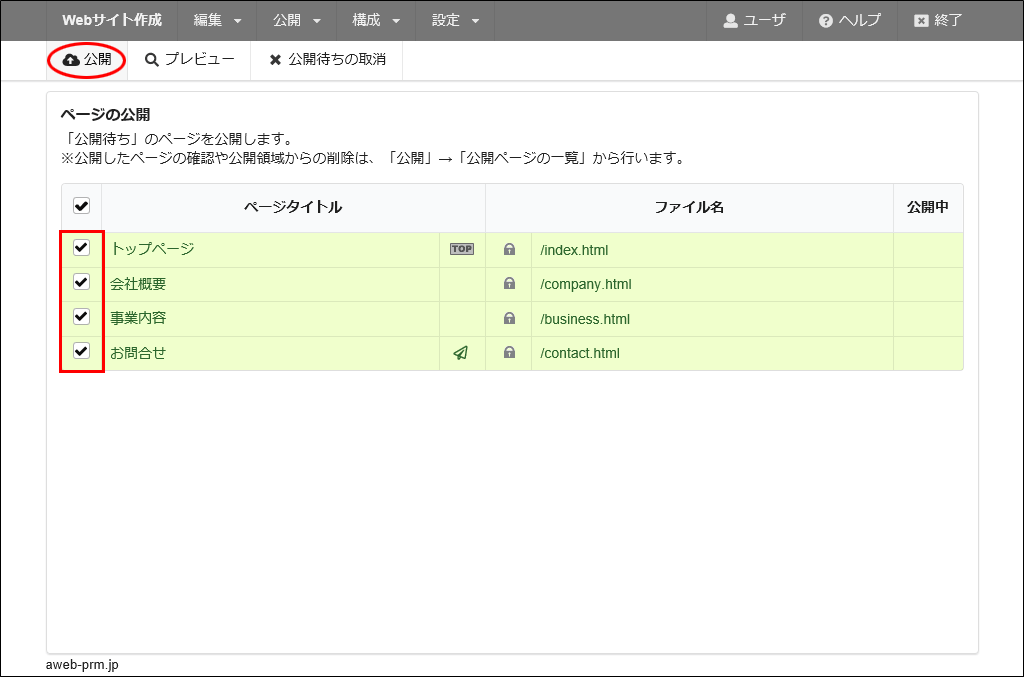This screenshot has height=677, width=1024.
Task: Click the lock icon for /index.html
Action: [x=509, y=250]
